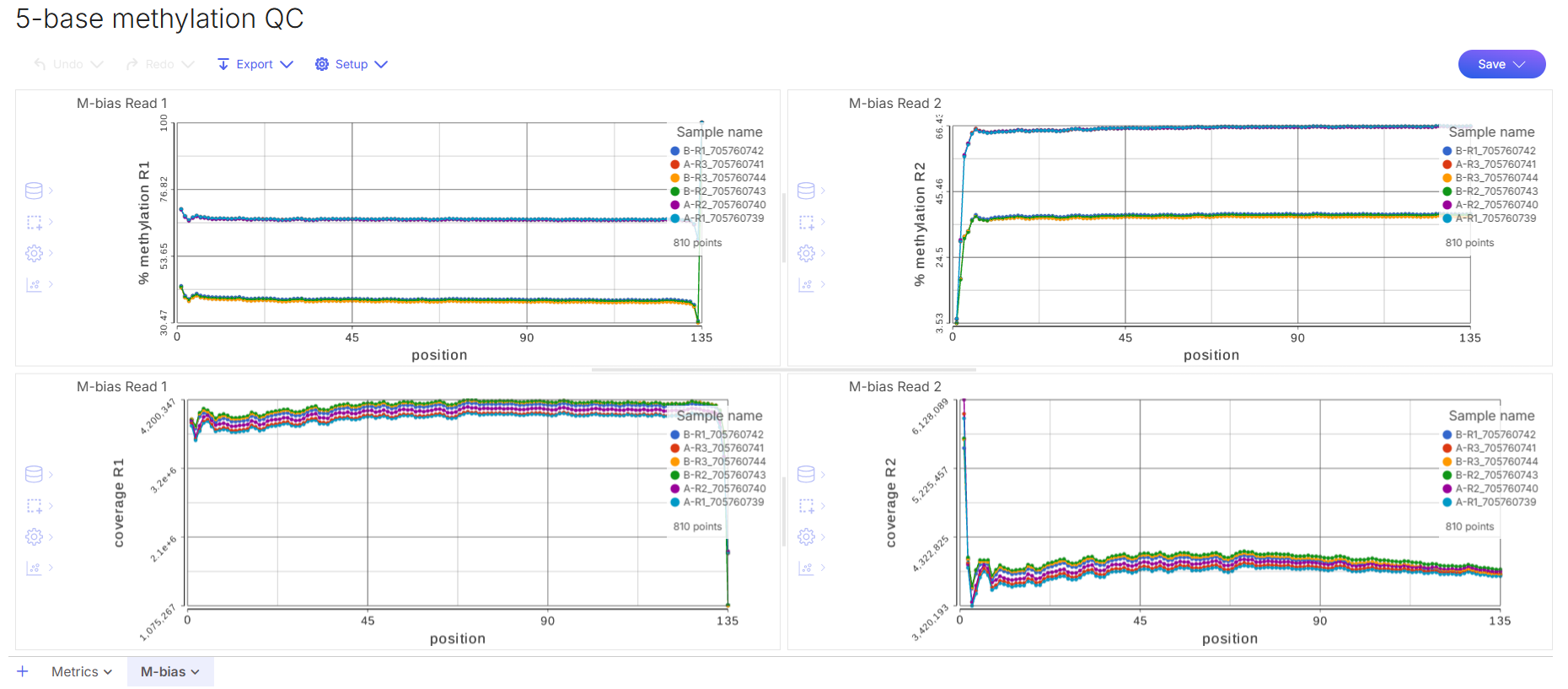Click the scatter plot icon beside the methylation R2 chart
The width and height of the screenshot is (1568, 689).
coord(806,285)
